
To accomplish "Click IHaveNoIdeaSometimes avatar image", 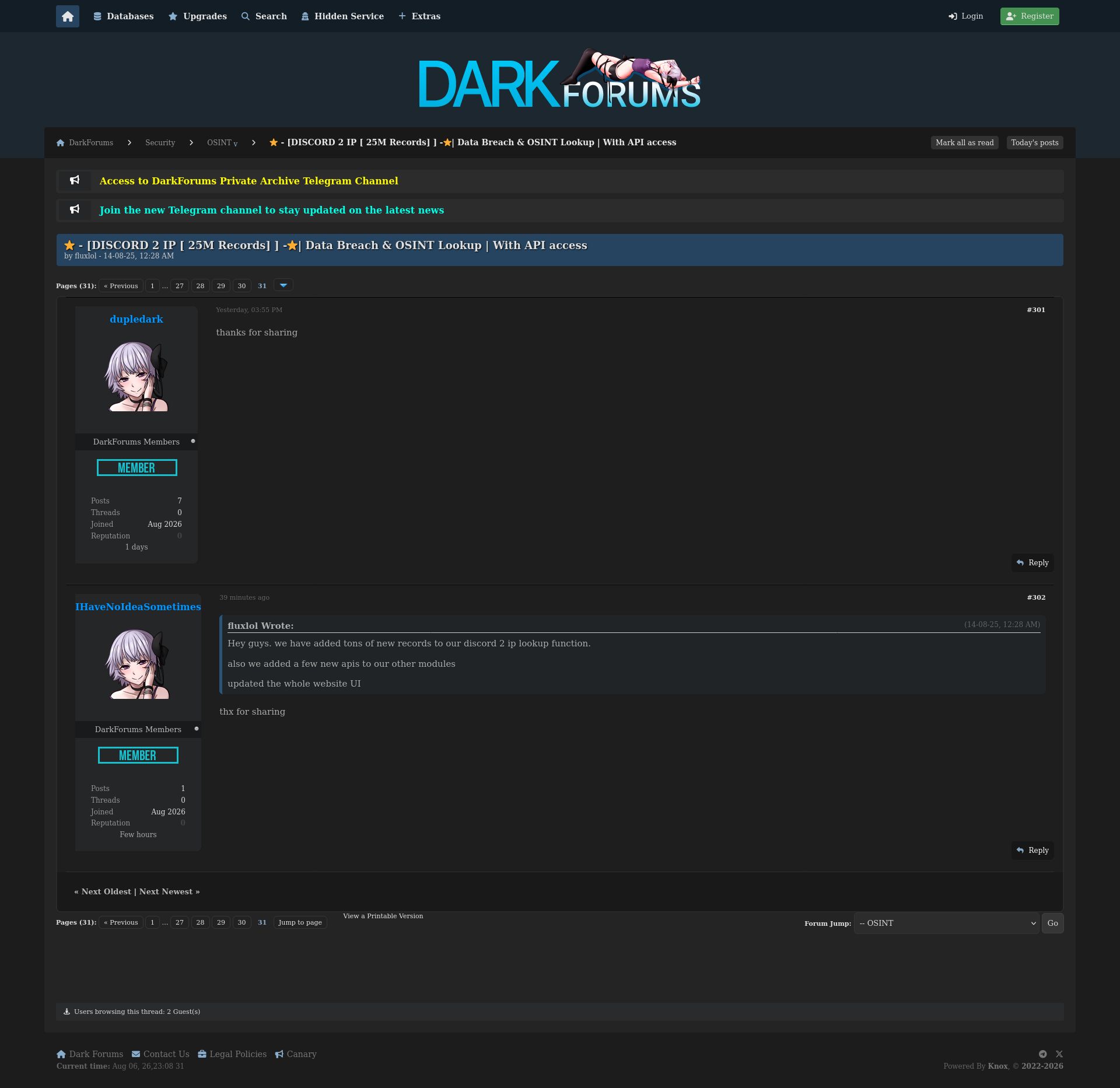I will pos(138,664).
